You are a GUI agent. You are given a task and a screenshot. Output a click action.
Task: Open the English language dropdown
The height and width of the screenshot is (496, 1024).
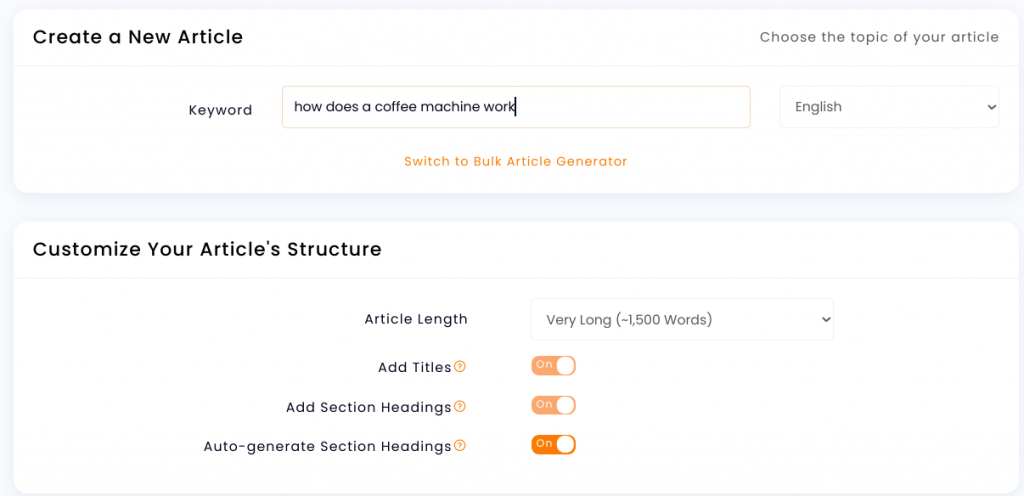tap(889, 107)
